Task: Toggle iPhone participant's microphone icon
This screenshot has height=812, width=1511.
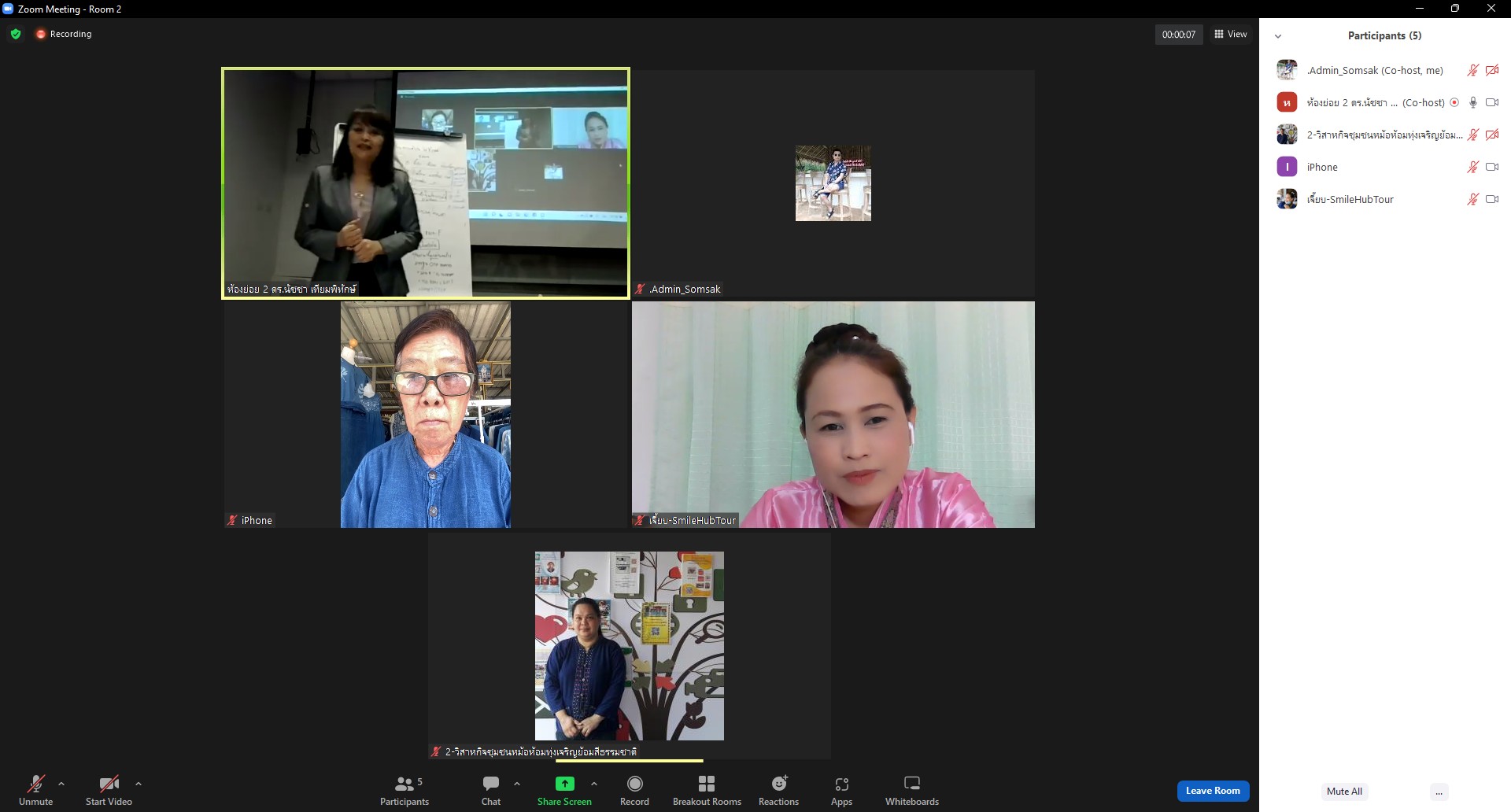Action: point(1472,167)
